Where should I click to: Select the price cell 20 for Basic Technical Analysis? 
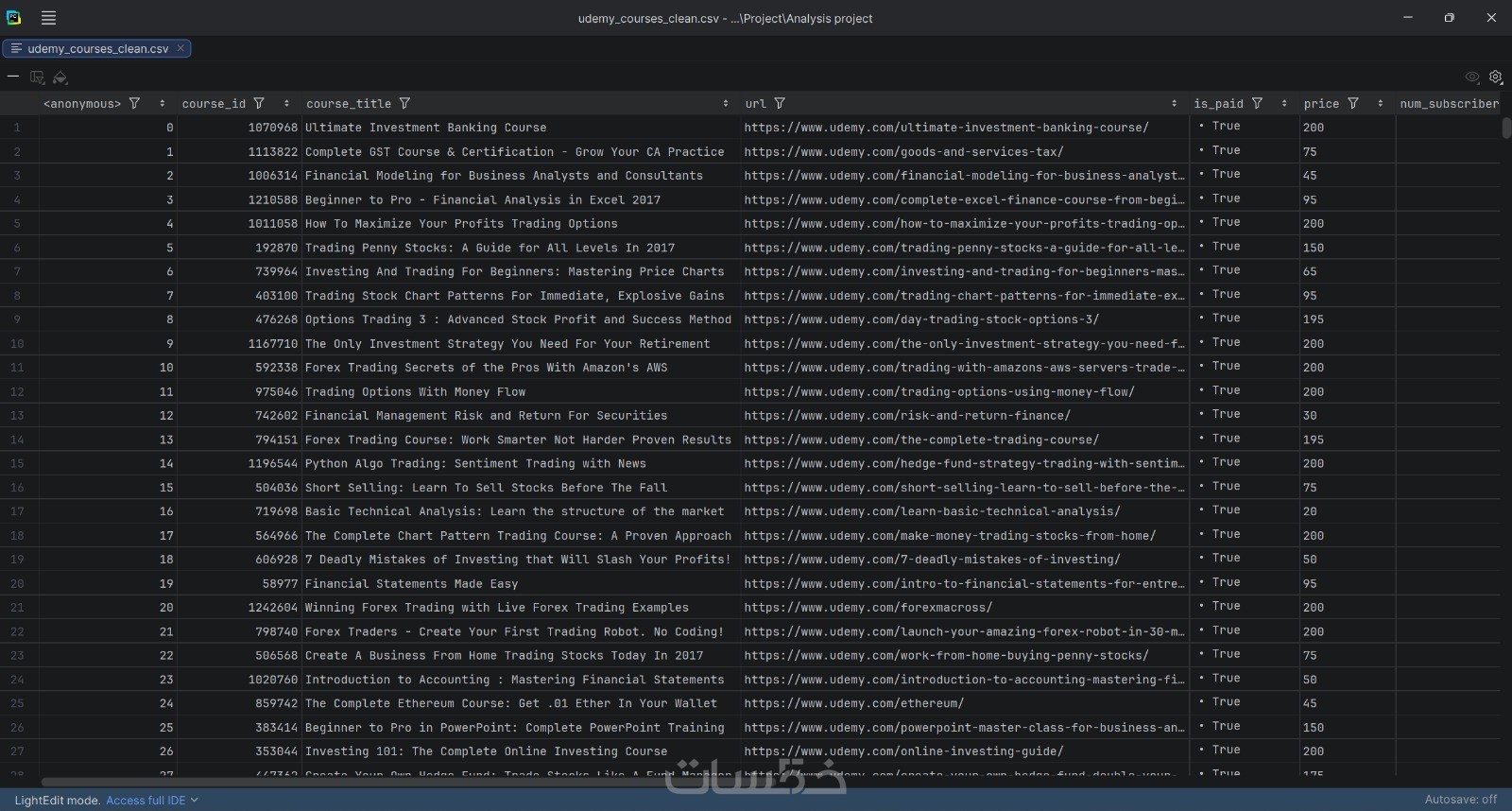tap(1347, 511)
